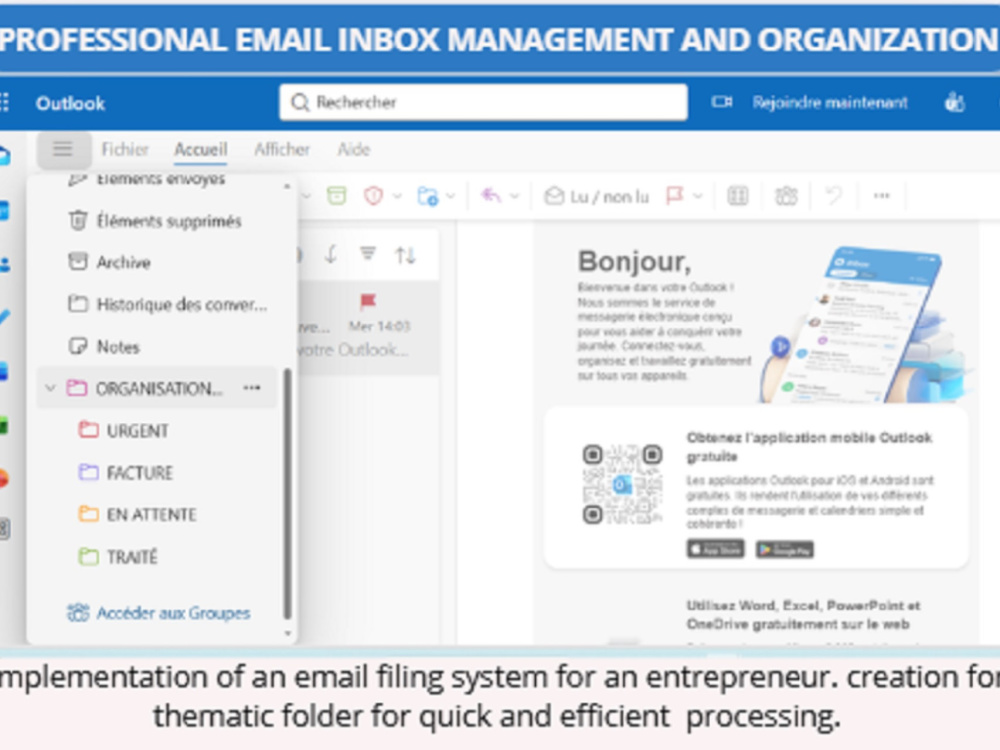
Task: Click the folder pane vertical scrollbar
Action: 287,494
